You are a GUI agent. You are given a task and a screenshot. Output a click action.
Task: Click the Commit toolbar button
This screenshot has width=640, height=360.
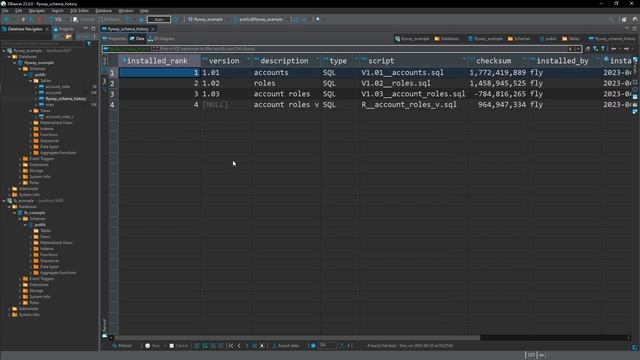[x=83, y=19]
